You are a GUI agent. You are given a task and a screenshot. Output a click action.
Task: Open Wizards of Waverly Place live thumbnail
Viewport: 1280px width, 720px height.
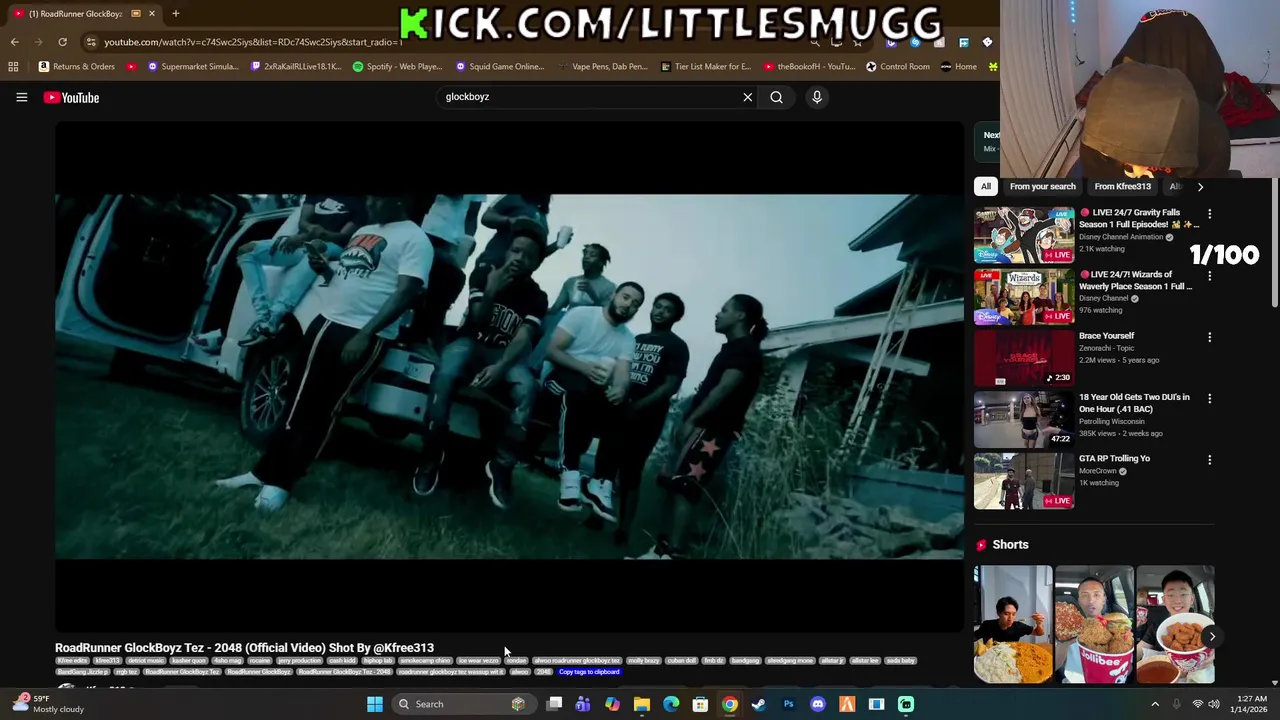coord(1024,297)
